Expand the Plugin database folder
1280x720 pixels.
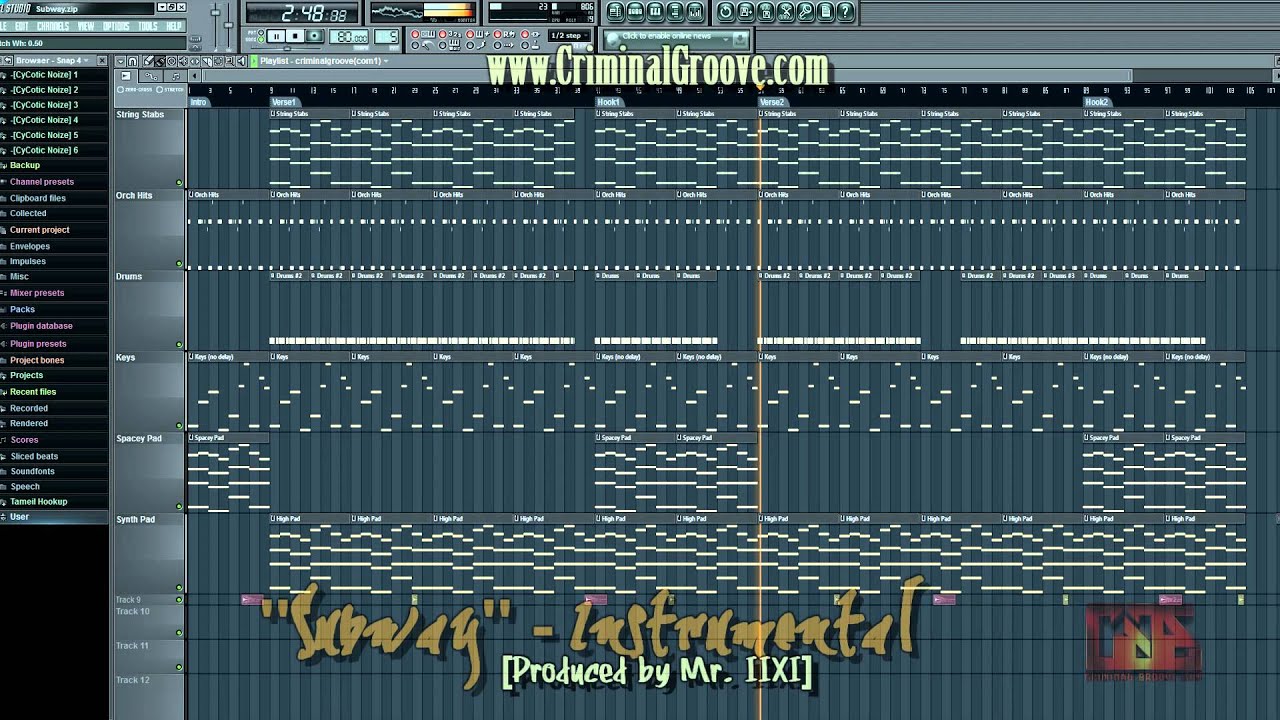coord(41,326)
